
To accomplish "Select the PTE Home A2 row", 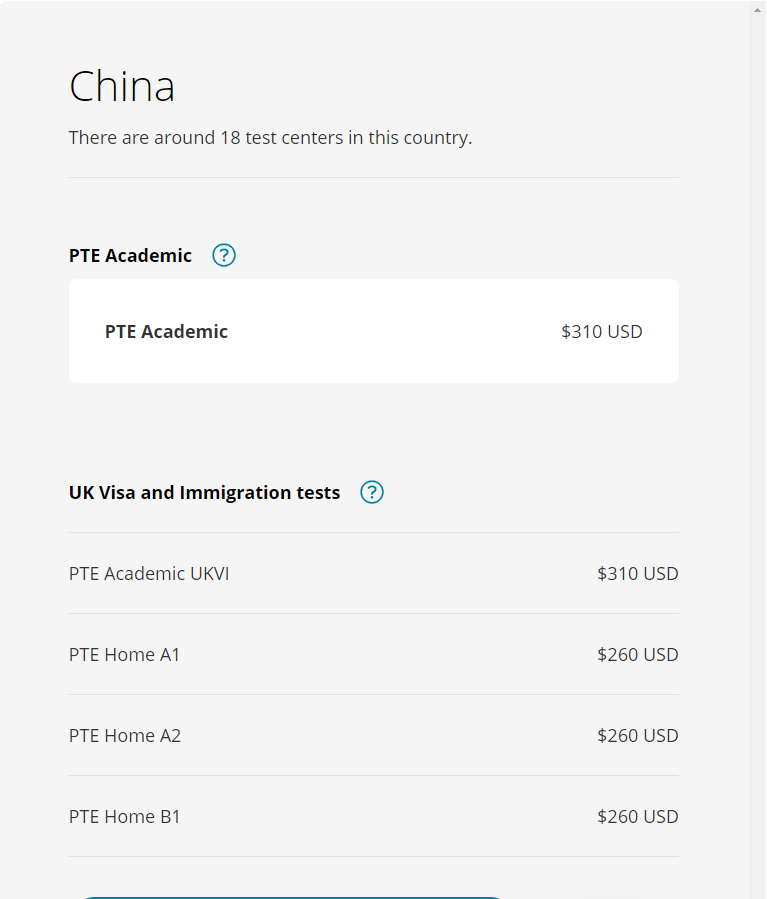I will (x=374, y=735).
